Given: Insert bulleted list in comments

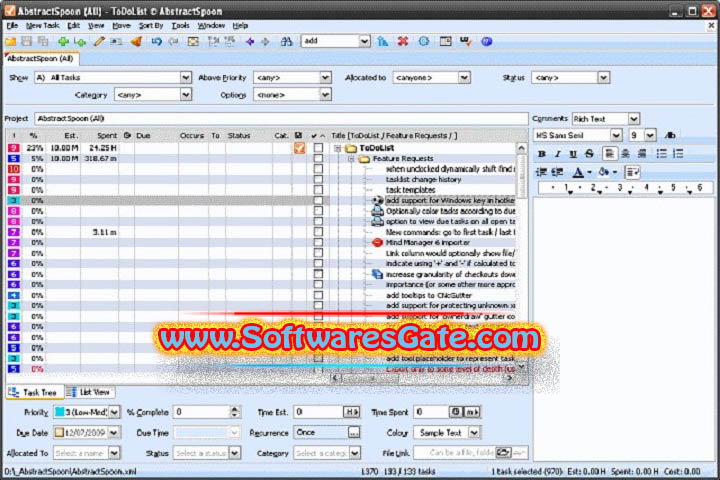Looking at the screenshot, I should pos(661,154).
